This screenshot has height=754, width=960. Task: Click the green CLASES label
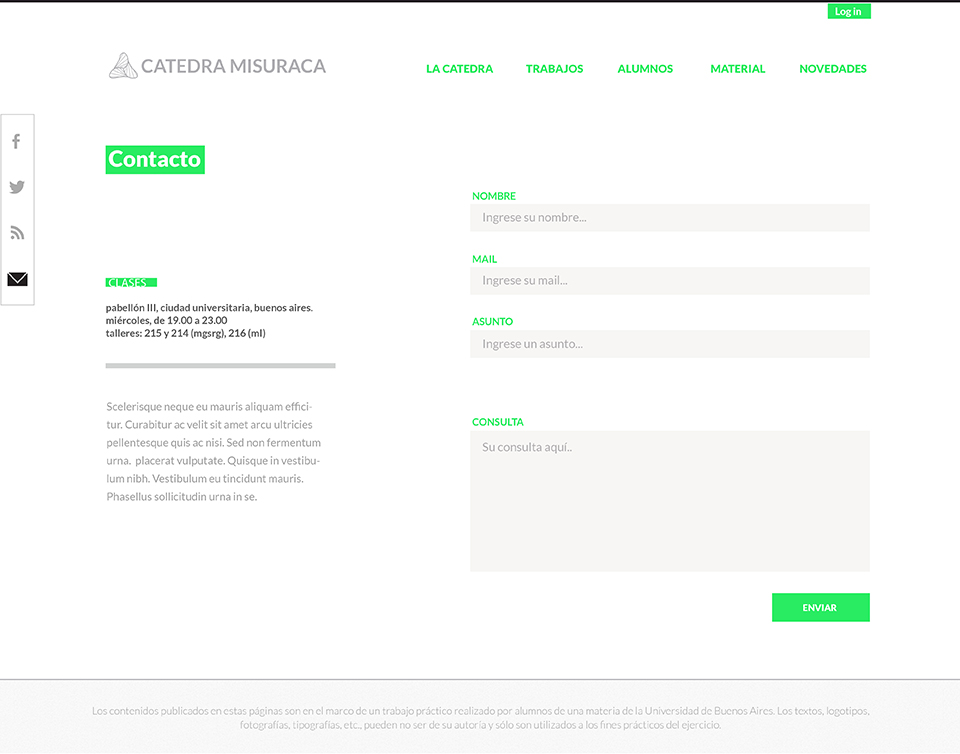[131, 282]
